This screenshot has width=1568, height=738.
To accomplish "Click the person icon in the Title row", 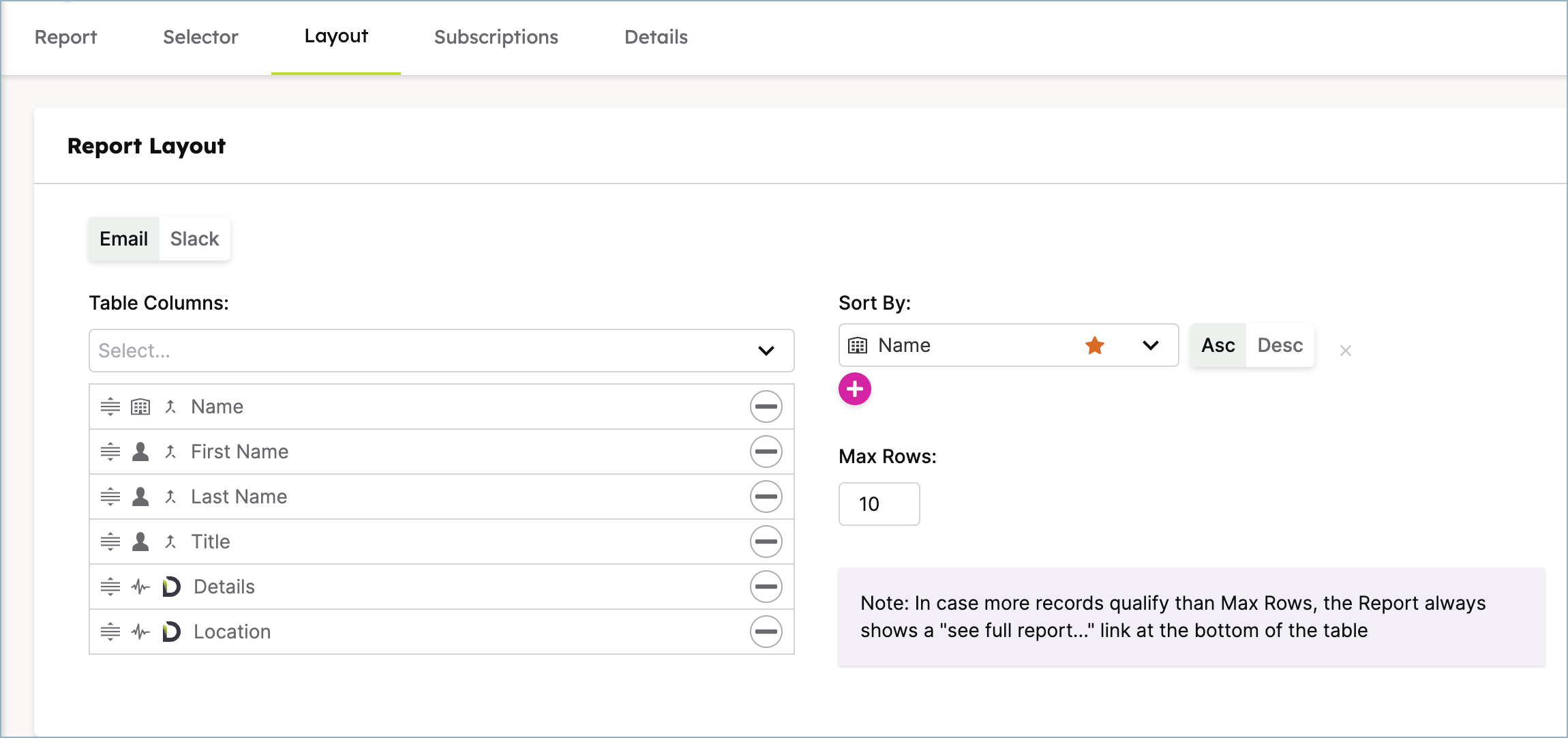I will 140,542.
